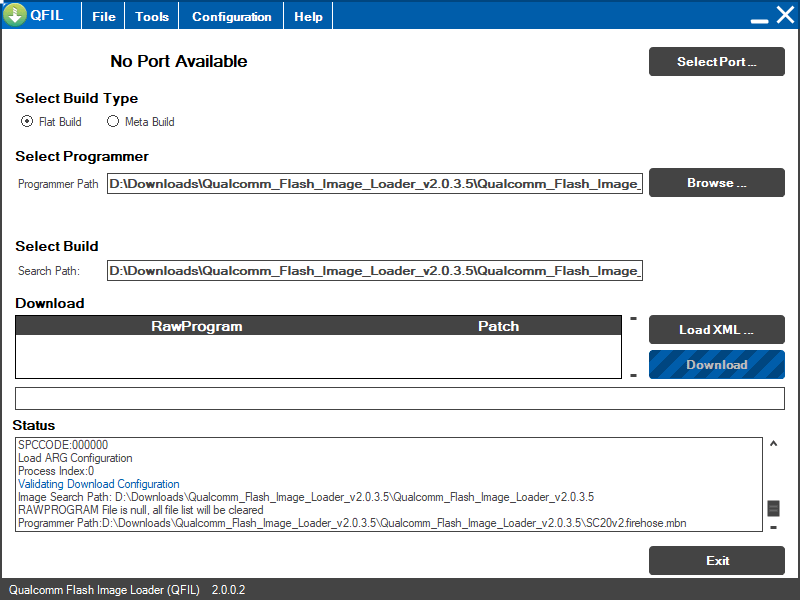Click the Exit button
Image resolution: width=800 pixels, height=600 pixels.
(x=717, y=560)
